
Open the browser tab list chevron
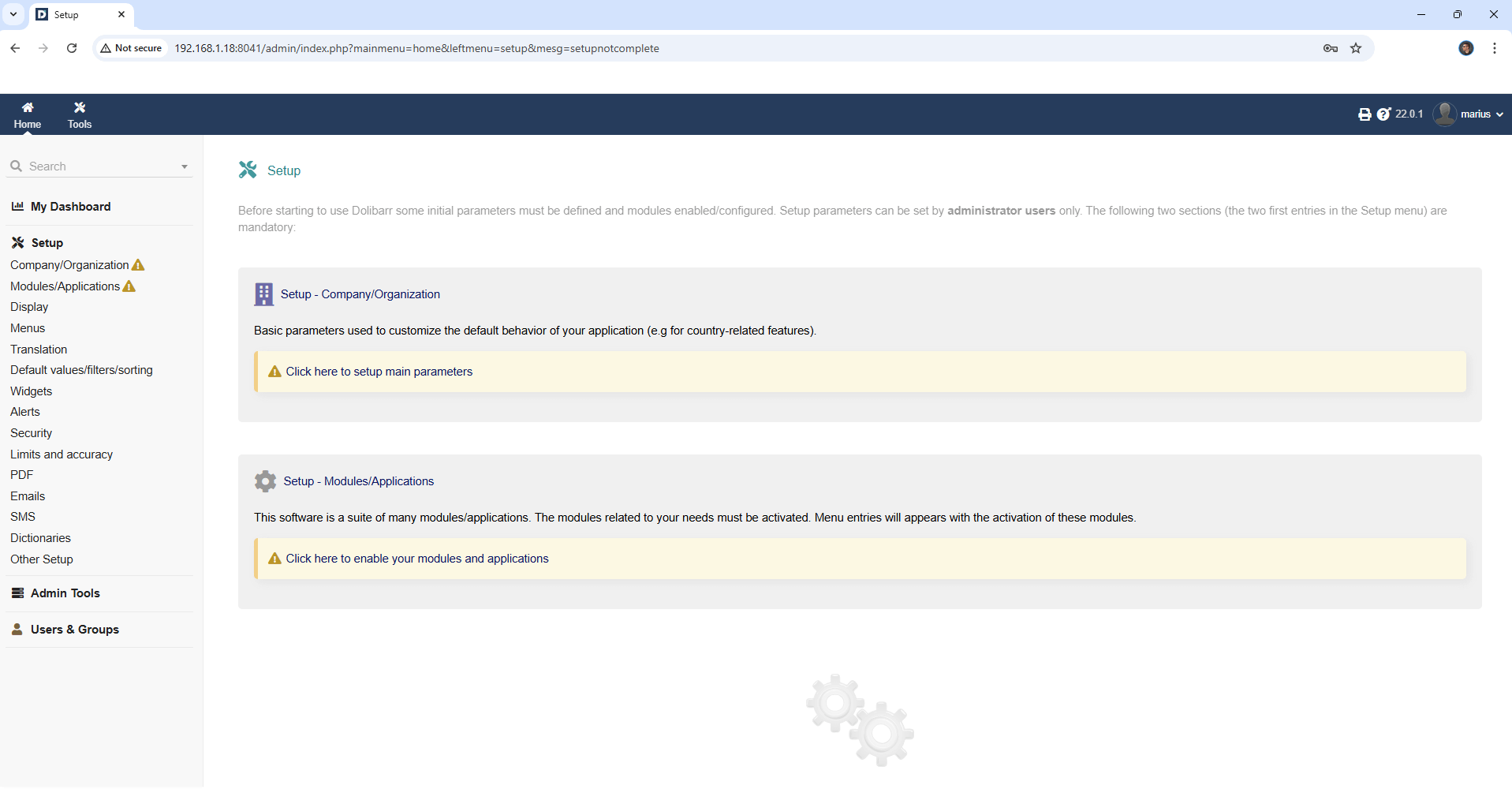click(x=13, y=14)
